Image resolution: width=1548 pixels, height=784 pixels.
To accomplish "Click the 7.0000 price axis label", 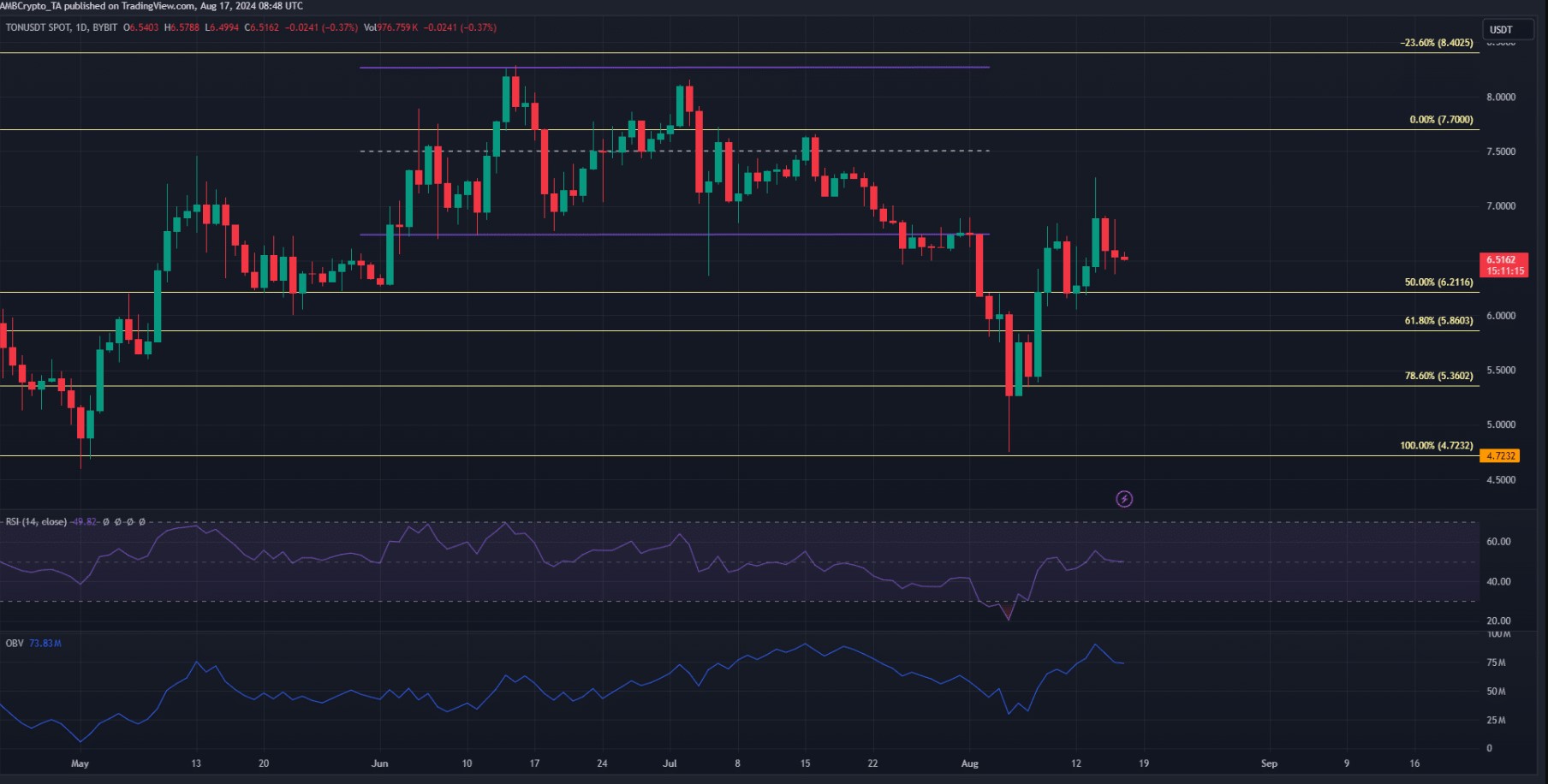I will pos(1501,206).
